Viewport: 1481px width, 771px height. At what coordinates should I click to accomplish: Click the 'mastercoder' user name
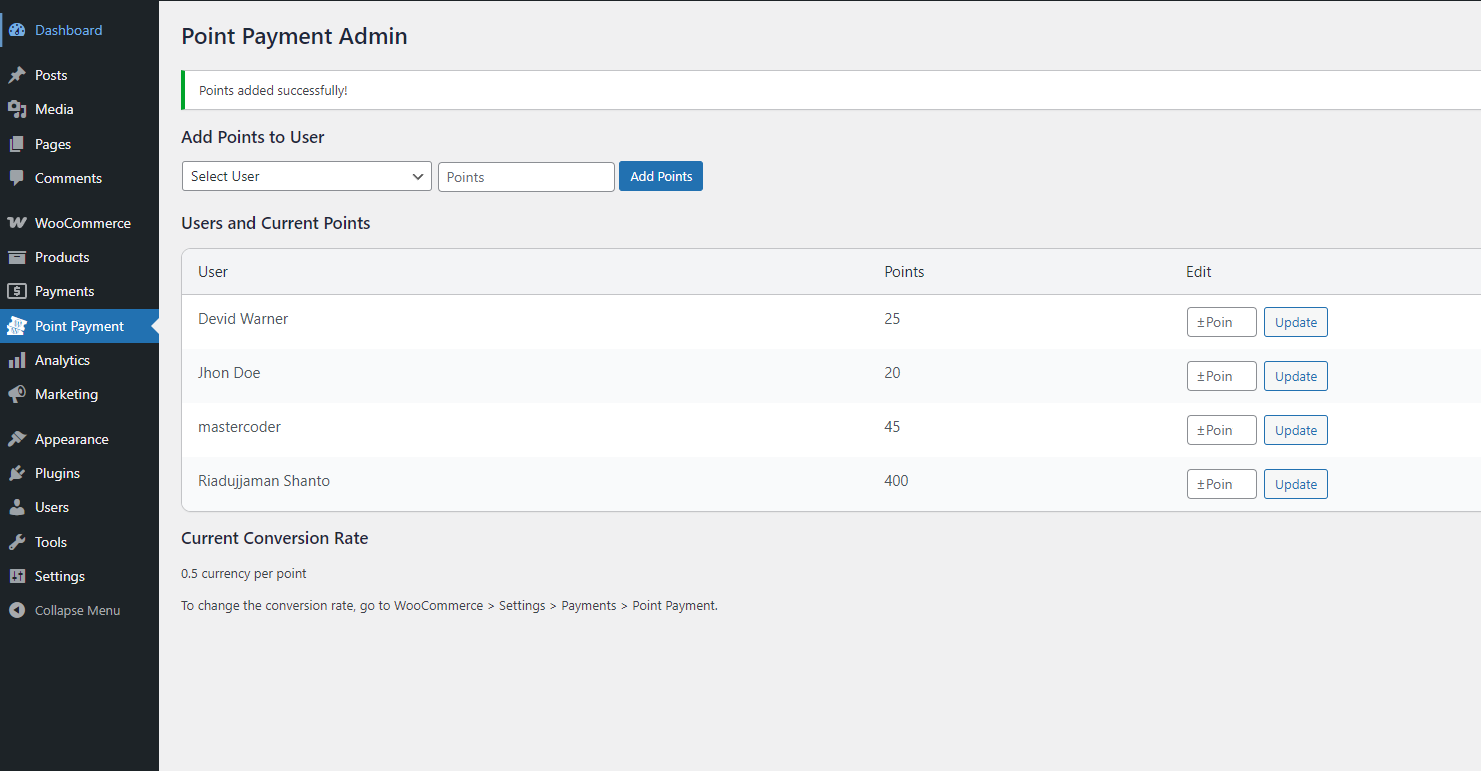pos(239,427)
